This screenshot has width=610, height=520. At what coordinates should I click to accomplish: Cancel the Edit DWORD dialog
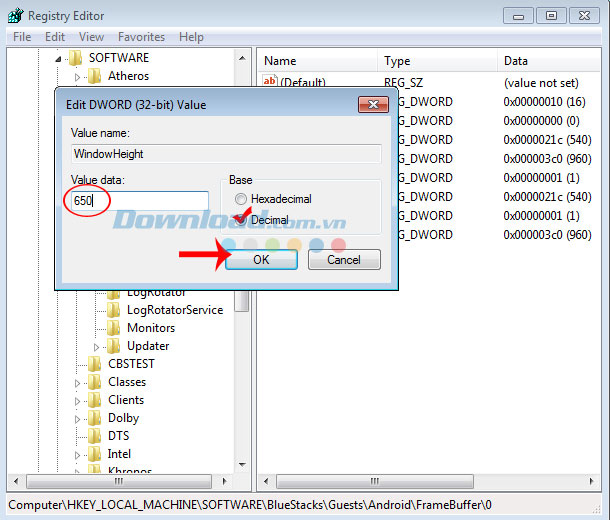[x=344, y=259]
